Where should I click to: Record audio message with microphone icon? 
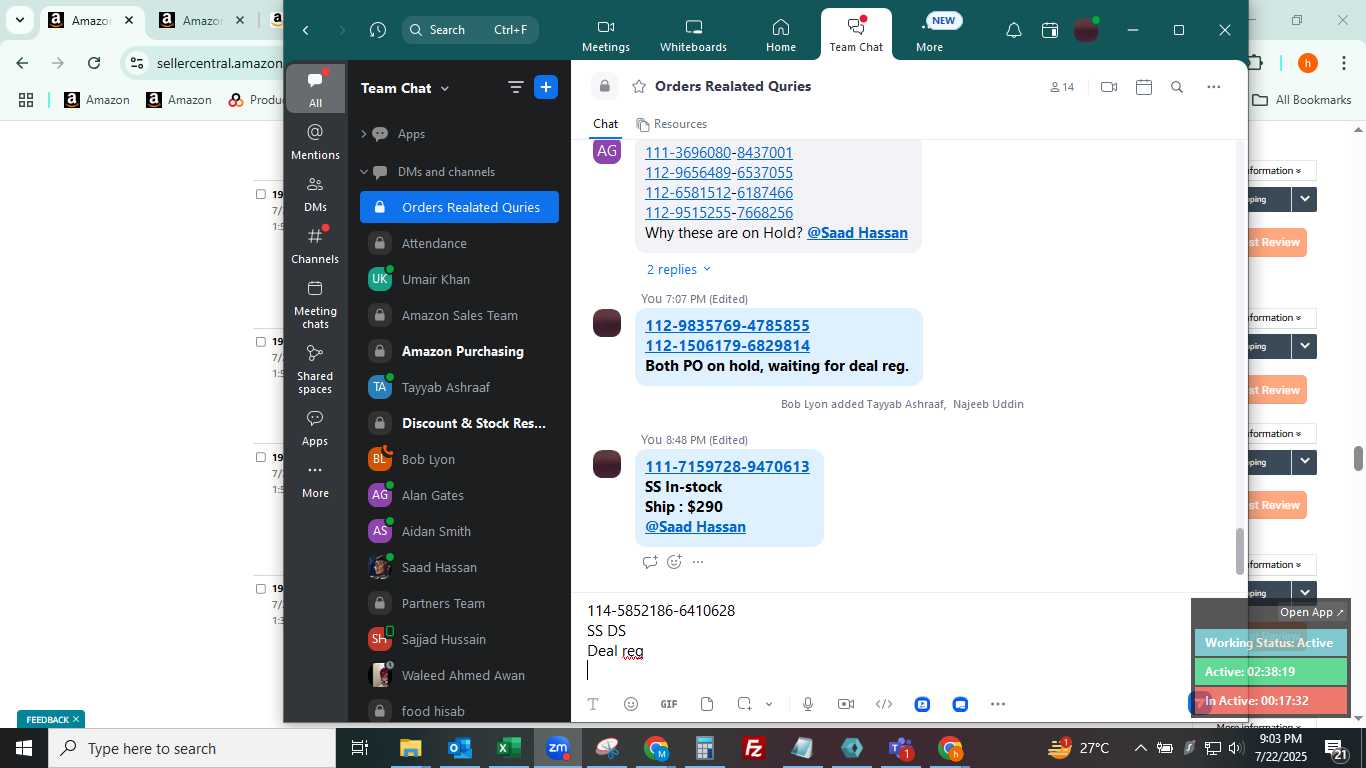808,704
